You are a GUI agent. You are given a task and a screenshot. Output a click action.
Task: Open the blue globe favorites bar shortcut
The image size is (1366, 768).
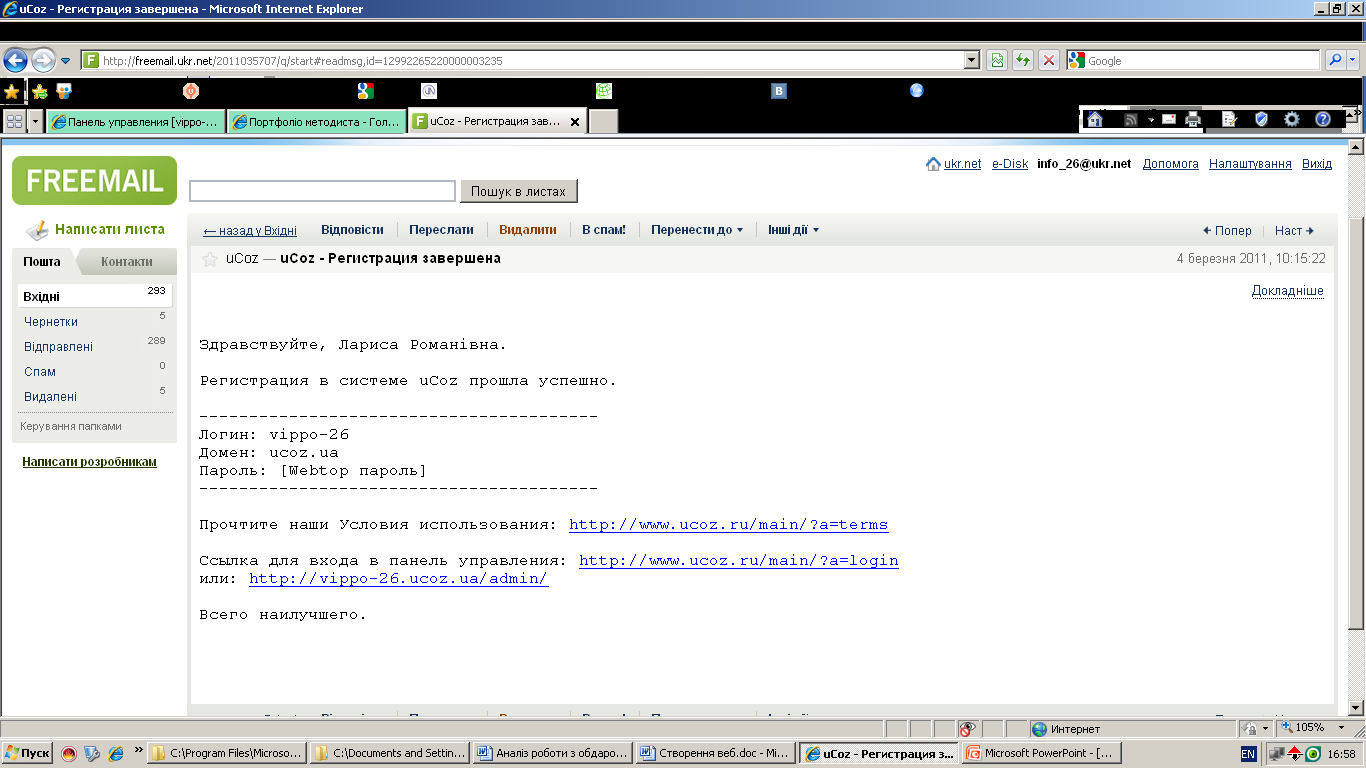point(916,90)
